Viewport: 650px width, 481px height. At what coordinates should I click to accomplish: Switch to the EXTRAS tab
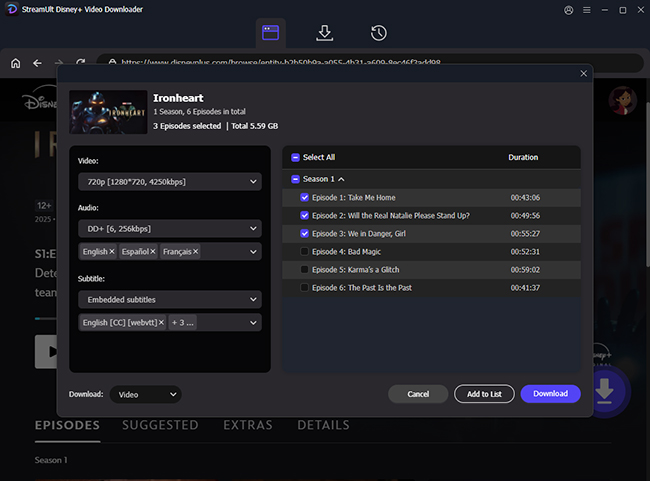[248, 425]
